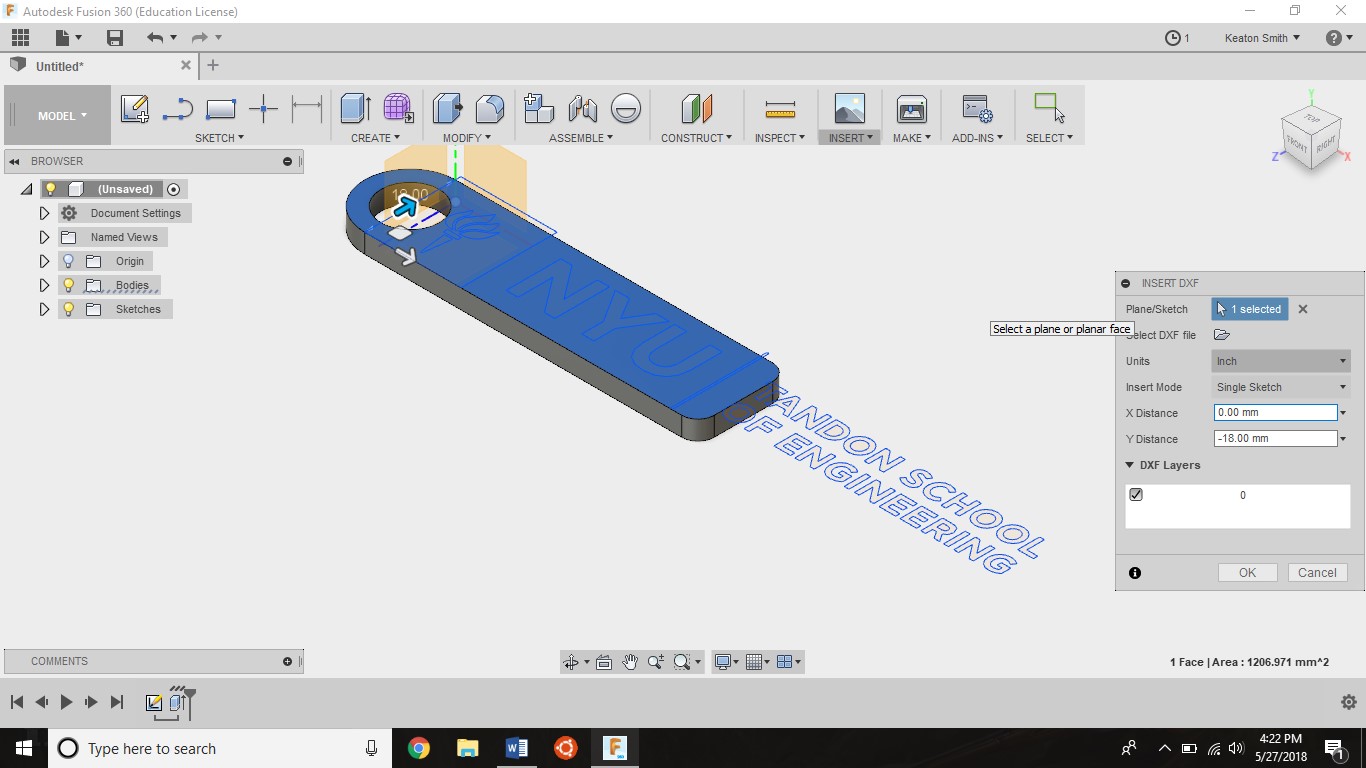This screenshot has width=1366, height=768.
Task: Expand the Document Settings node
Action: [x=44, y=213]
